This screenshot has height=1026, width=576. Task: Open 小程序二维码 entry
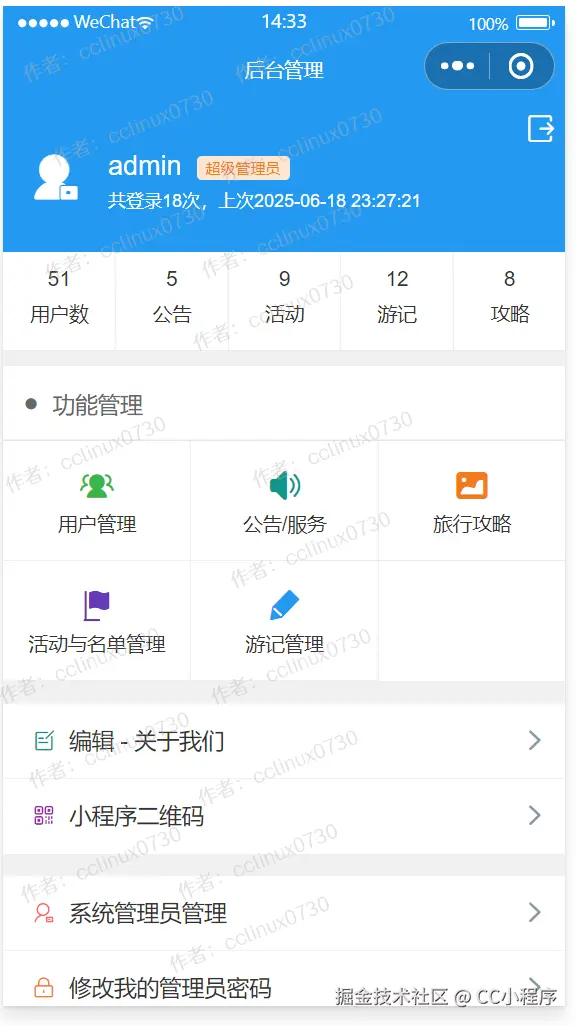tap(284, 815)
